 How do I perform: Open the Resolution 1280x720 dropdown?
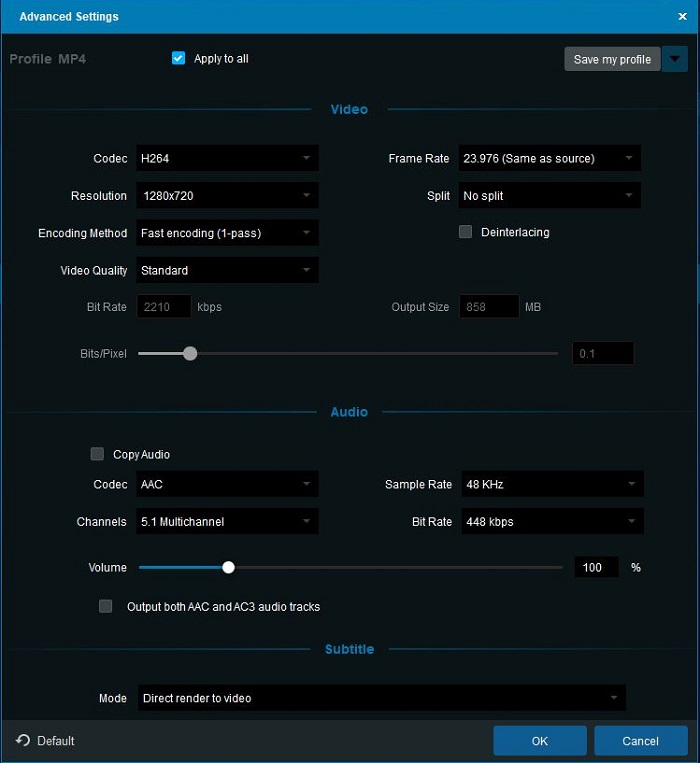coord(227,196)
